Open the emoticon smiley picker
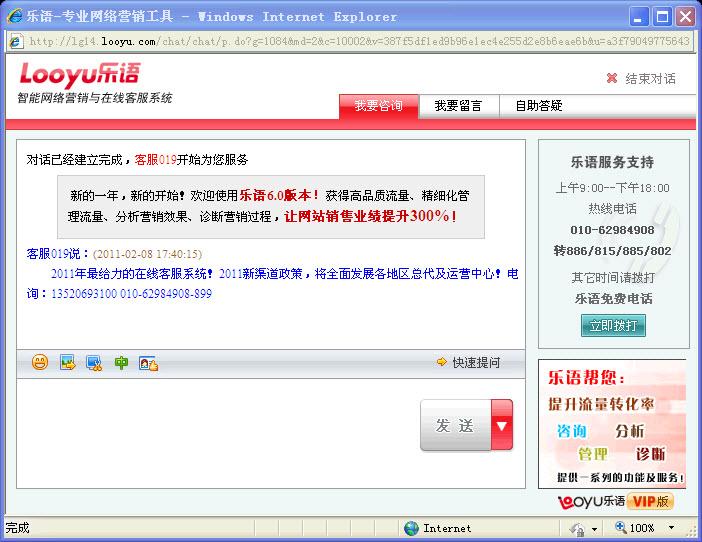The height and width of the screenshot is (542, 702). pyautogui.click(x=40, y=362)
